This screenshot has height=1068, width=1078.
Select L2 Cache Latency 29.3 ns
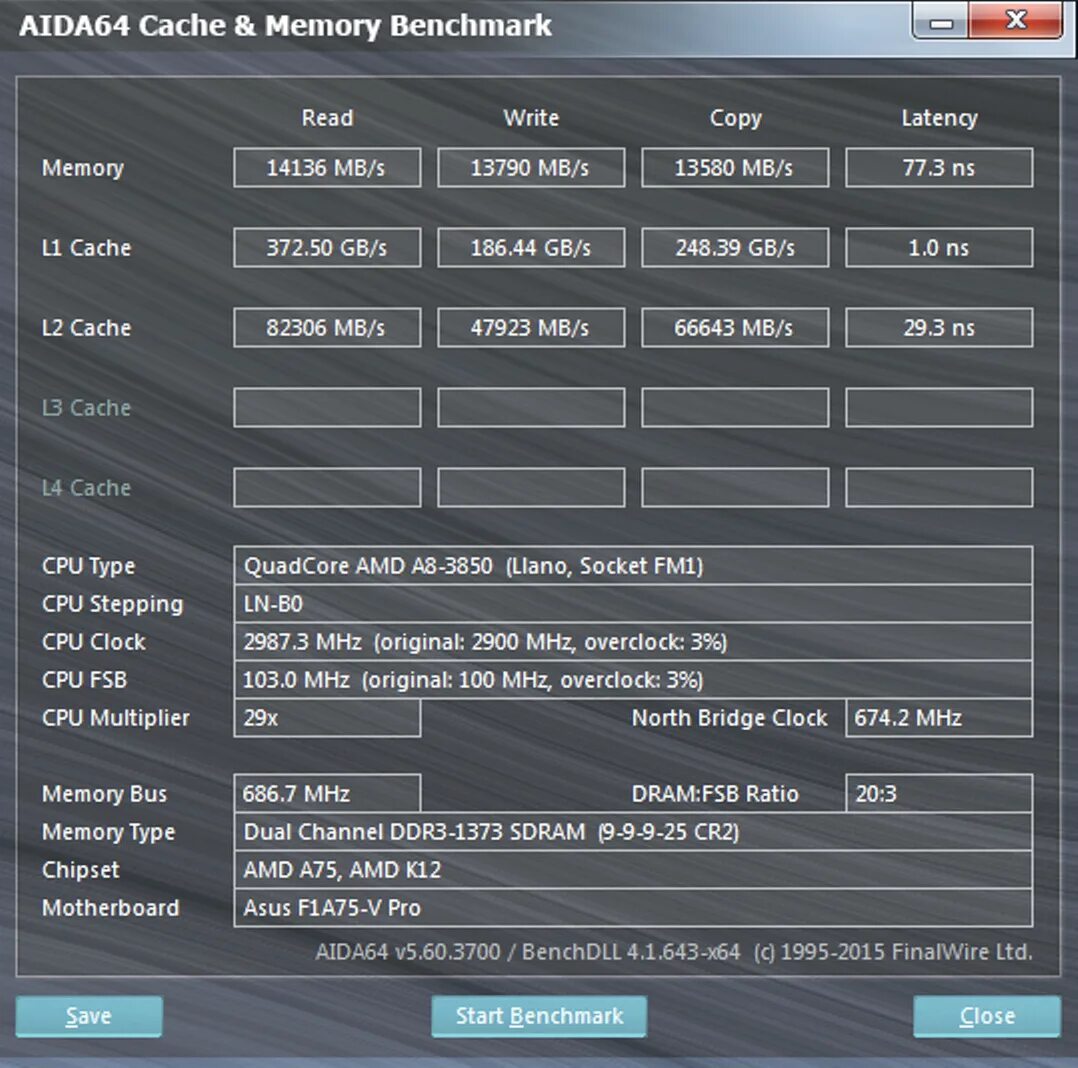(x=939, y=327)
